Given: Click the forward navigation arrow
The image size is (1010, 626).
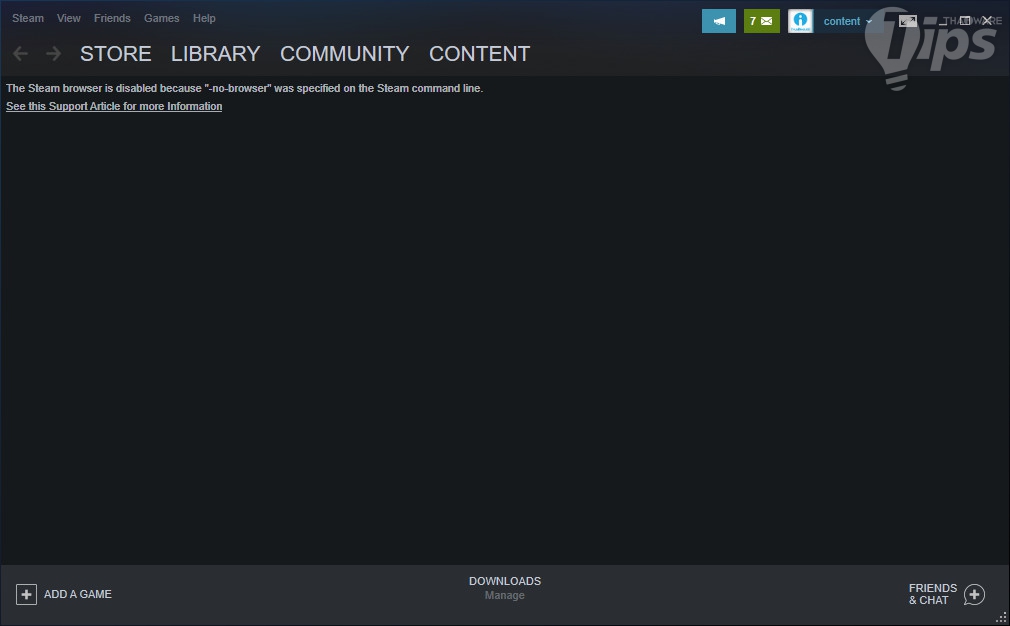Looking at the screenshot, I should [x=53, y=53].
